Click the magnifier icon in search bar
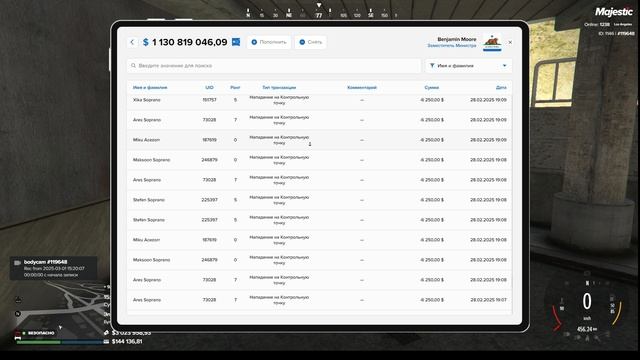The height and width of the screenshot is (360, 640). pos(133,65)
